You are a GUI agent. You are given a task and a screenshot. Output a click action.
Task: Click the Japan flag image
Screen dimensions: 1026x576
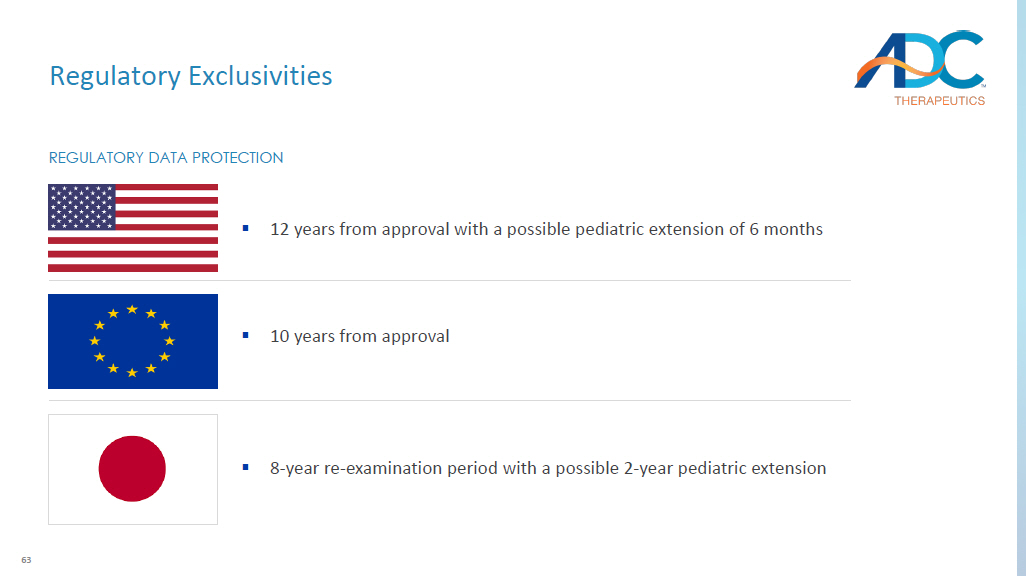pos(133,469)
